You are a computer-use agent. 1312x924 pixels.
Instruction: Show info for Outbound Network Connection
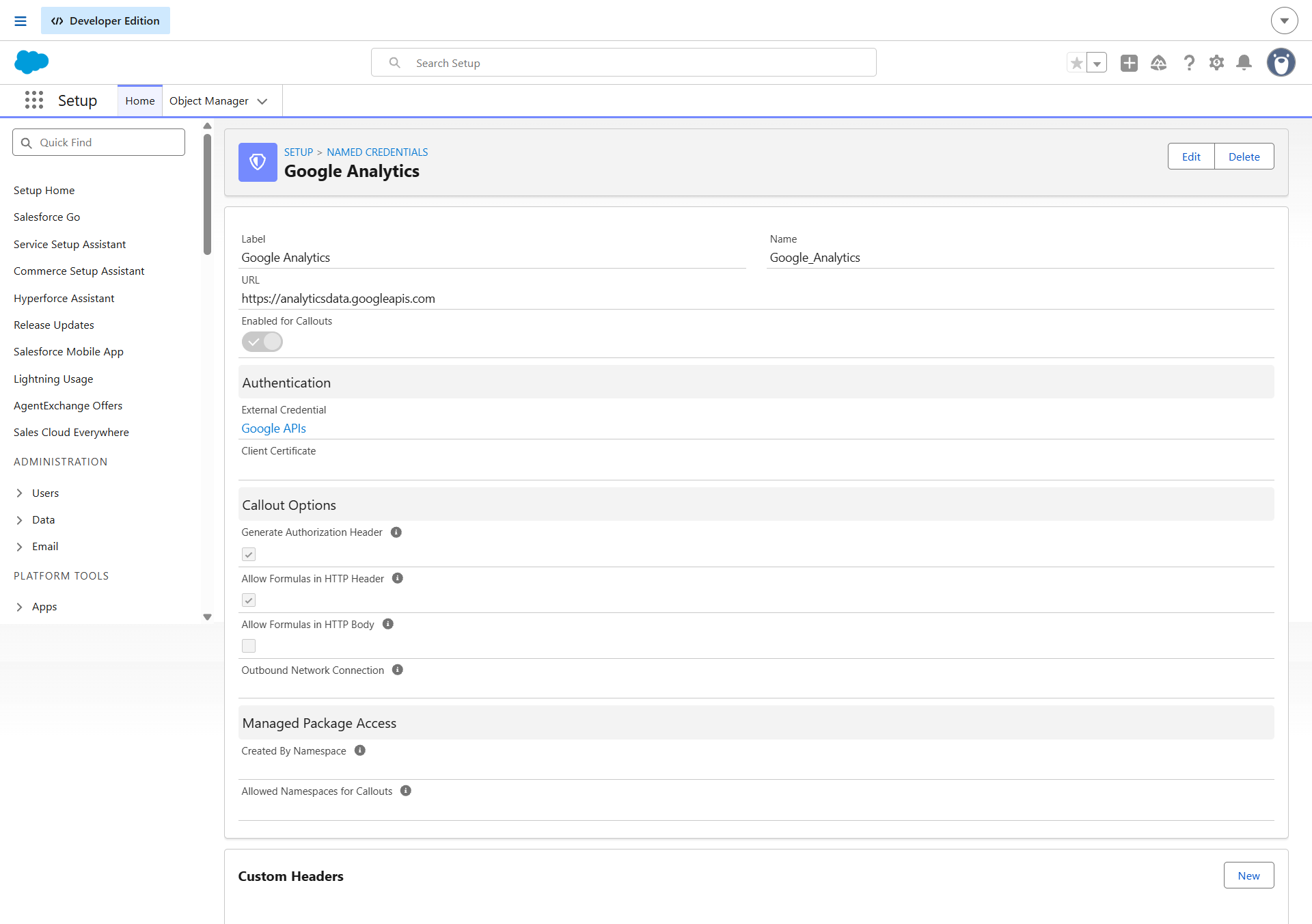click(x=398, y=670)
